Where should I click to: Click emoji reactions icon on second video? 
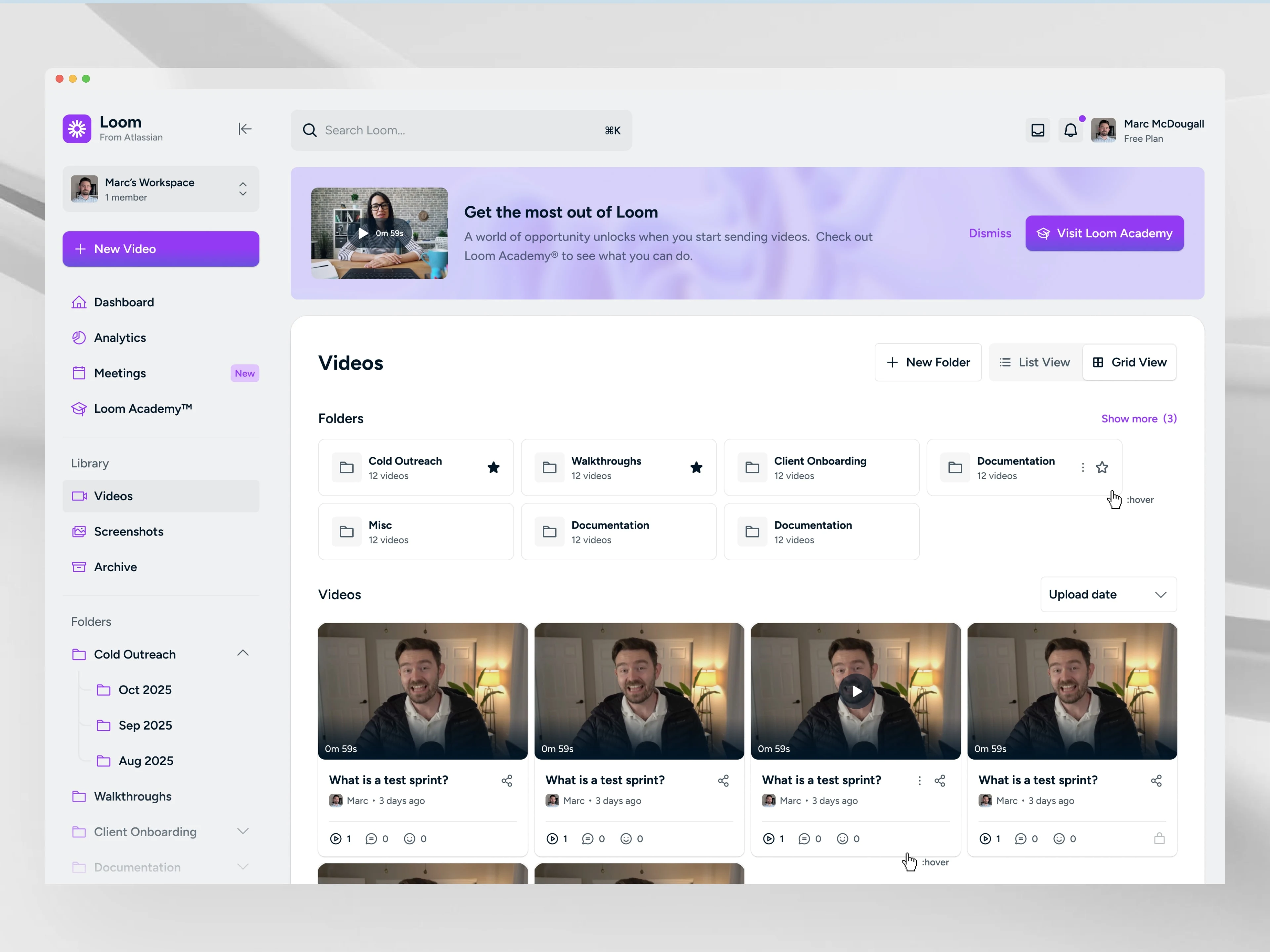(x=626, y=838)
